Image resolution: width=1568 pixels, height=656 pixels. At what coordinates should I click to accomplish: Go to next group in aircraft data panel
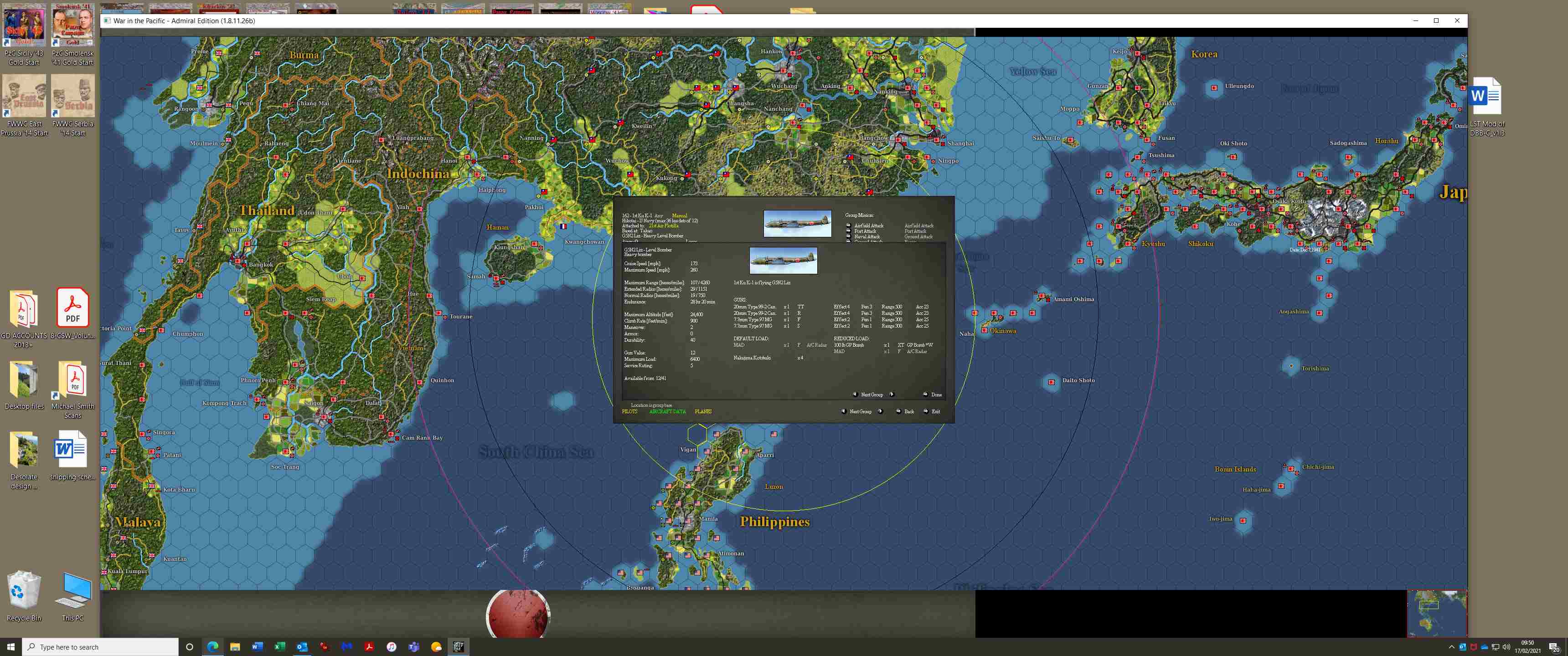pos(892,395)
